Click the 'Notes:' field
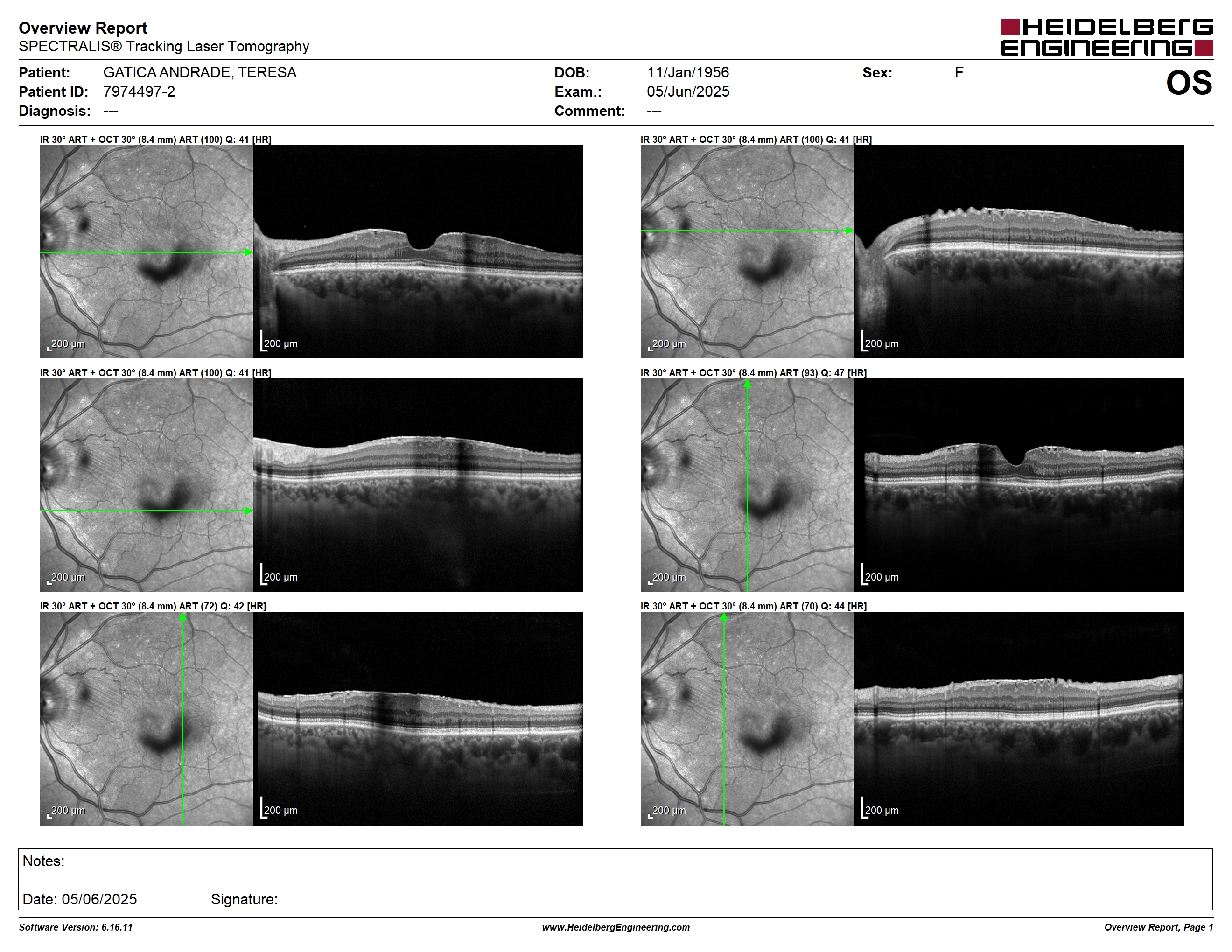Screen dimensions: 1232x952 coord(616,862)
